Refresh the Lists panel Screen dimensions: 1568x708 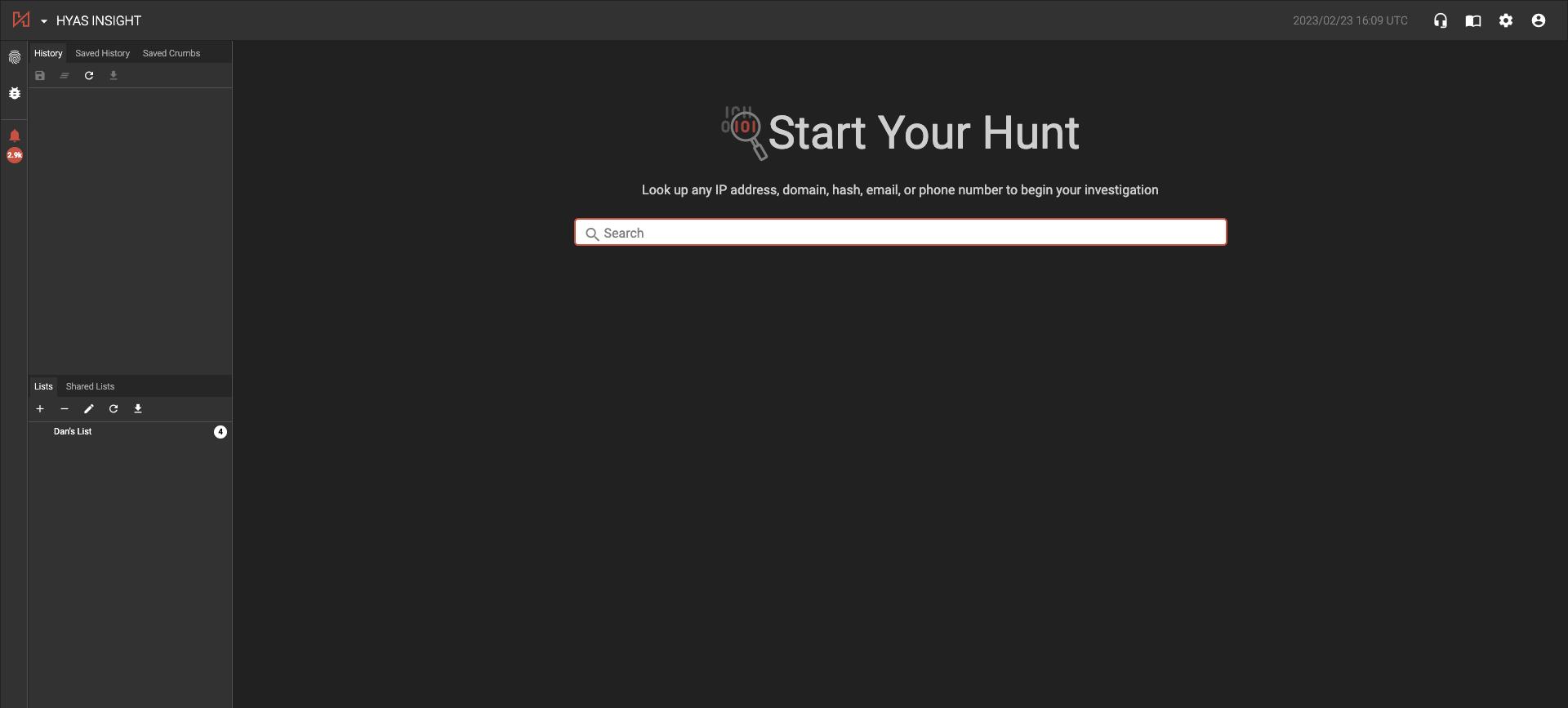point(114,409)
